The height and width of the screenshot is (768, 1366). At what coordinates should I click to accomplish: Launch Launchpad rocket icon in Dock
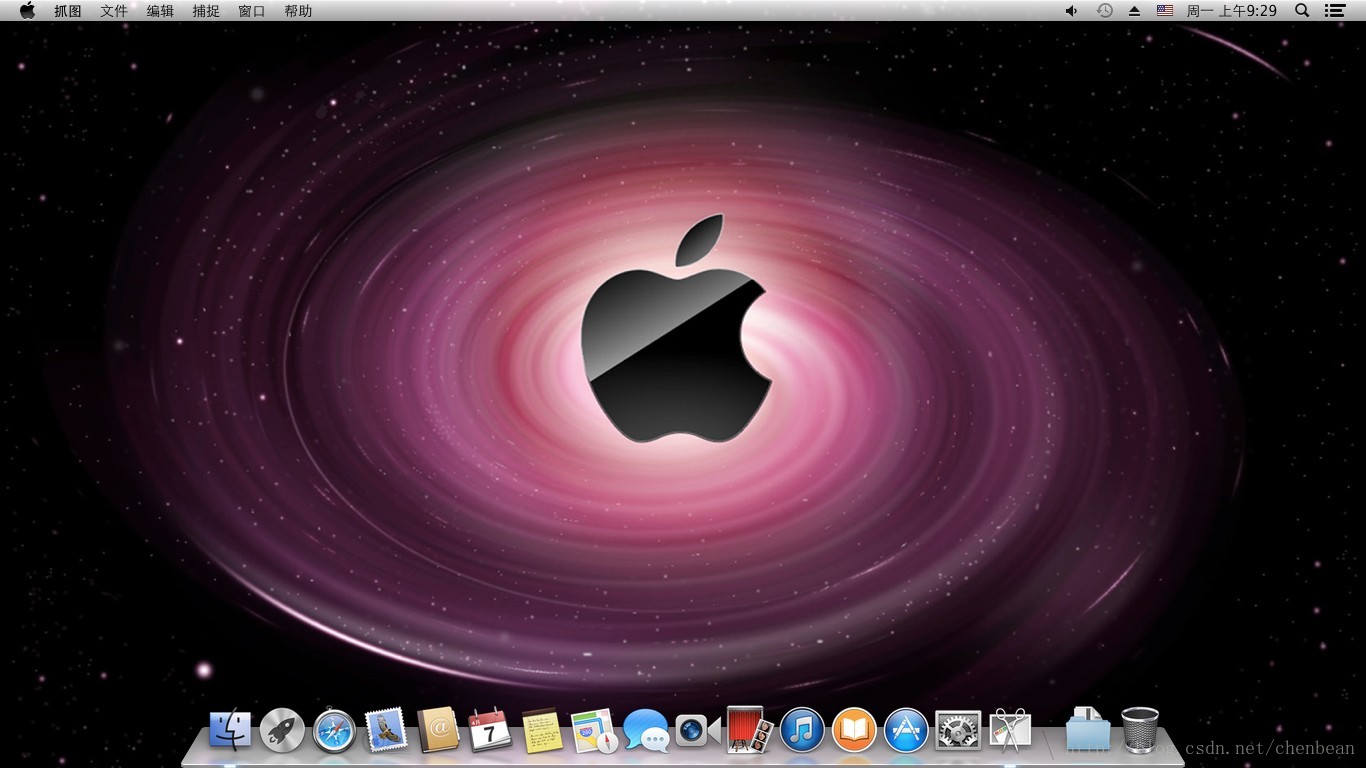(282, 730)
